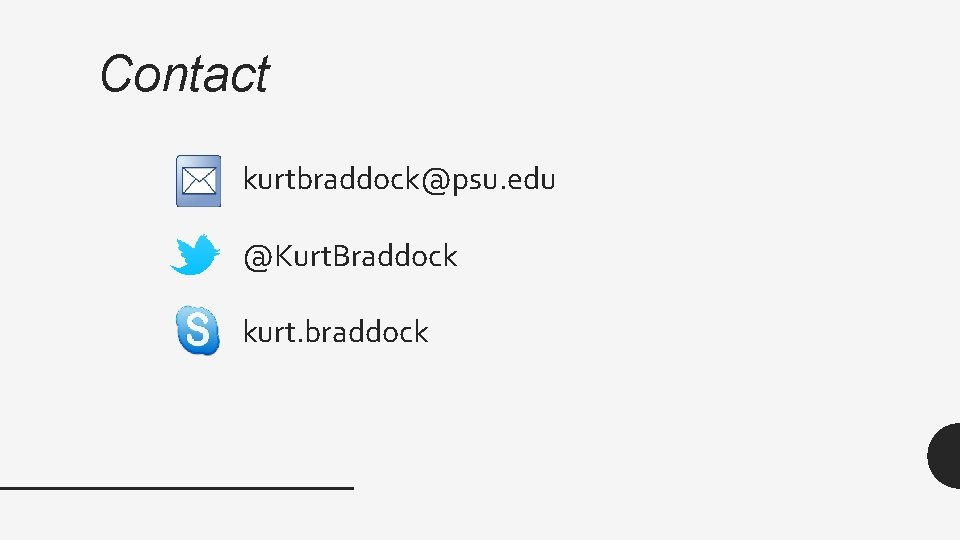Viewport: 960px width, 540px height.
Task: Click the Twitter bird icon
Action: pos(195,255)
